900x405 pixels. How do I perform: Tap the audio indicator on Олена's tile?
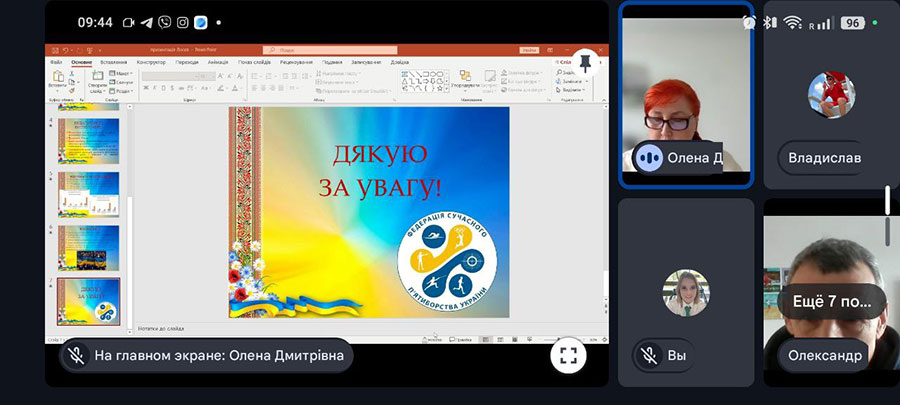[x=649, y=157]
